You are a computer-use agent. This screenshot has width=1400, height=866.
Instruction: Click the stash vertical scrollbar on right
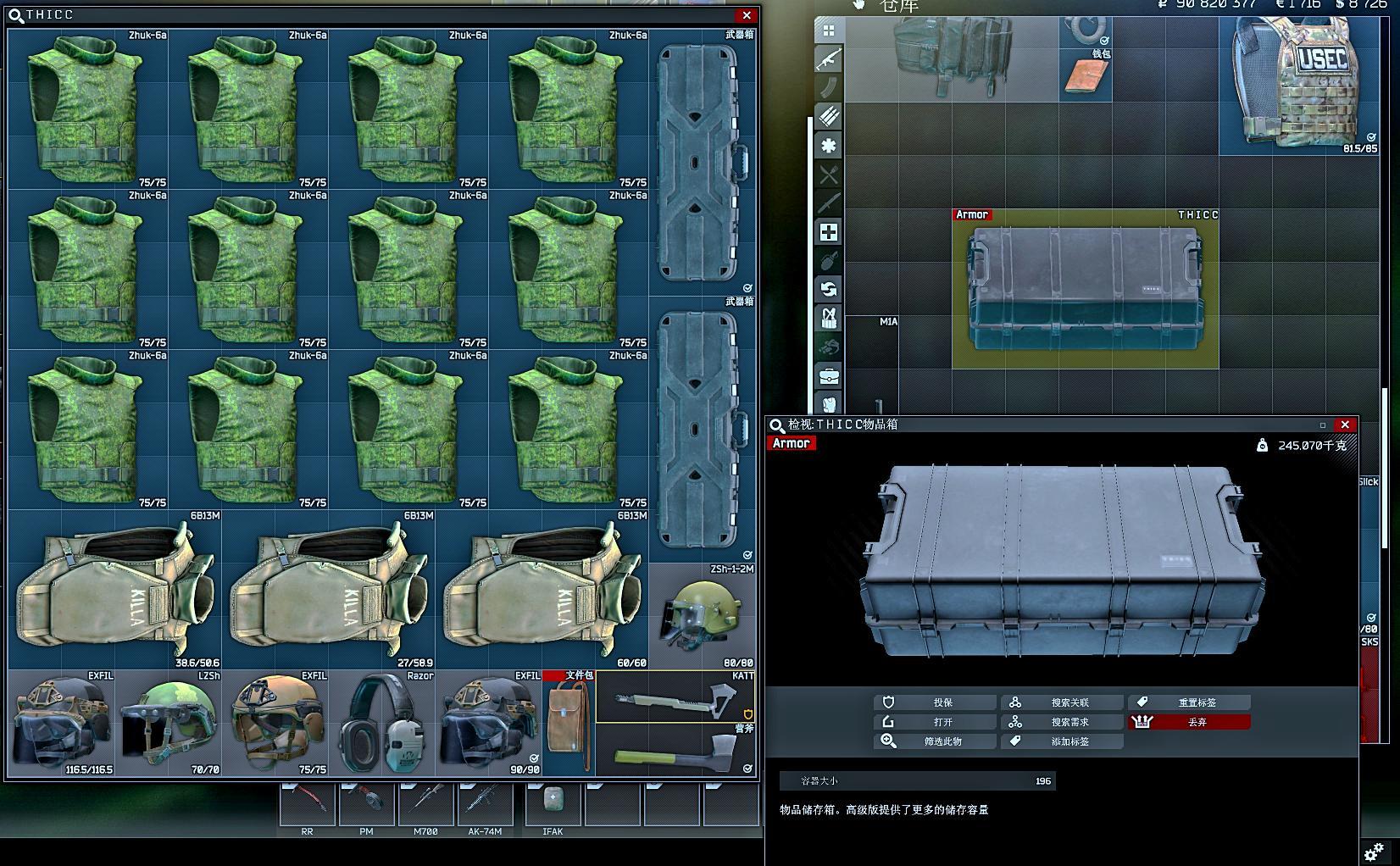point(1386,468)
